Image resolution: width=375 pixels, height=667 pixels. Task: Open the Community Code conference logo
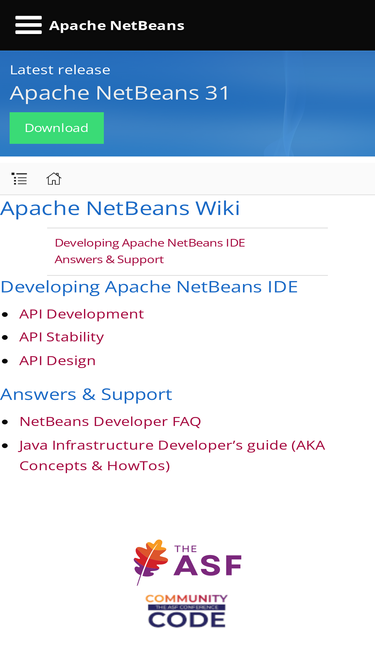187,611
